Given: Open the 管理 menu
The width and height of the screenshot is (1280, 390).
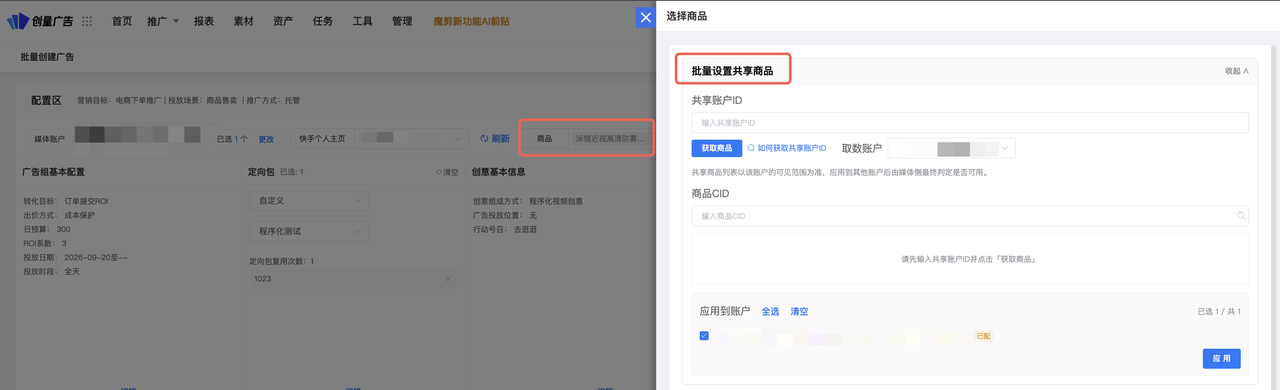Looking at the screenshot, I should (402, 21).
